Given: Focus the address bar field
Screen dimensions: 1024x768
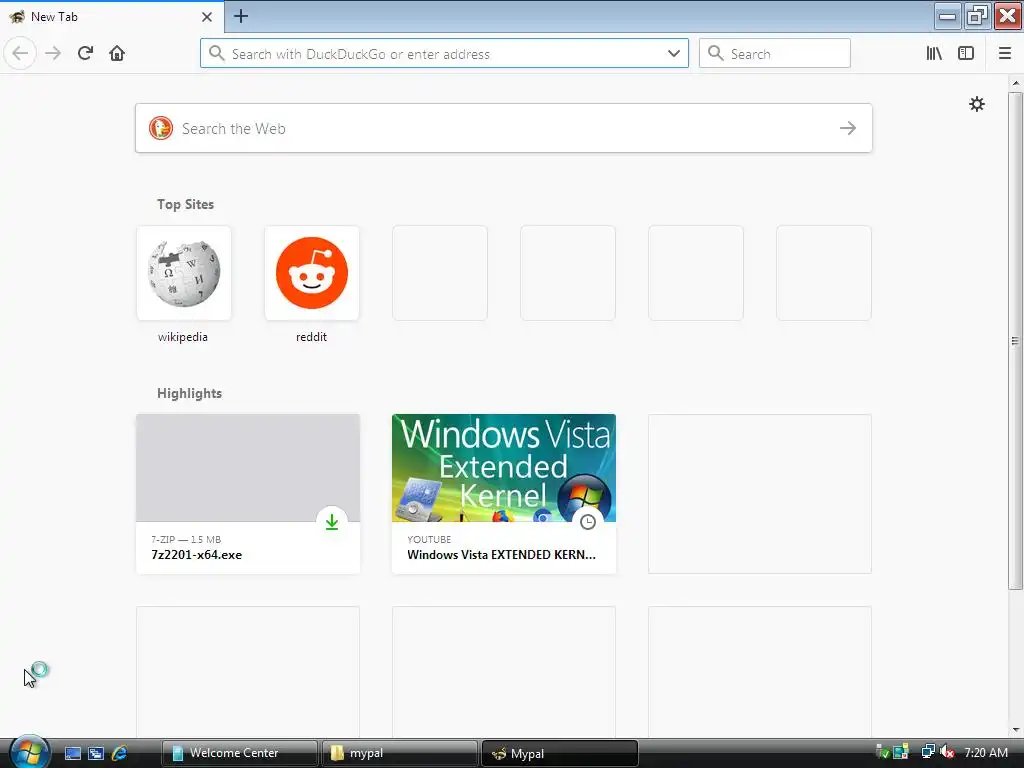Looking at the screenshot, I should pos(444,53).
